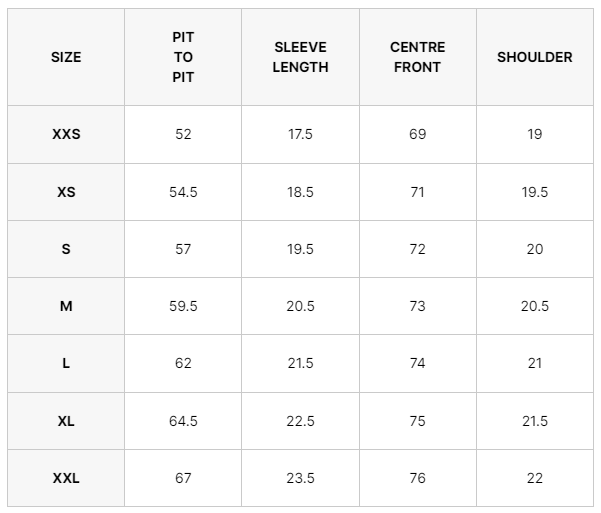Select the PIT TO PIT header cell
This screenshot has height=513, width=601.
tap(183, 57)
